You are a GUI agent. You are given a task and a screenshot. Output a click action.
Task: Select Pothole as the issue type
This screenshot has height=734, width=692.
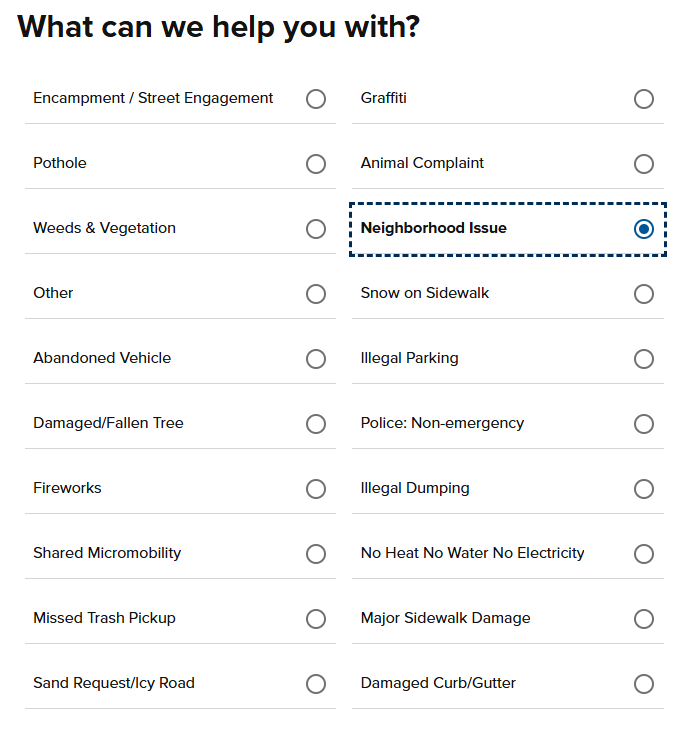316,164
